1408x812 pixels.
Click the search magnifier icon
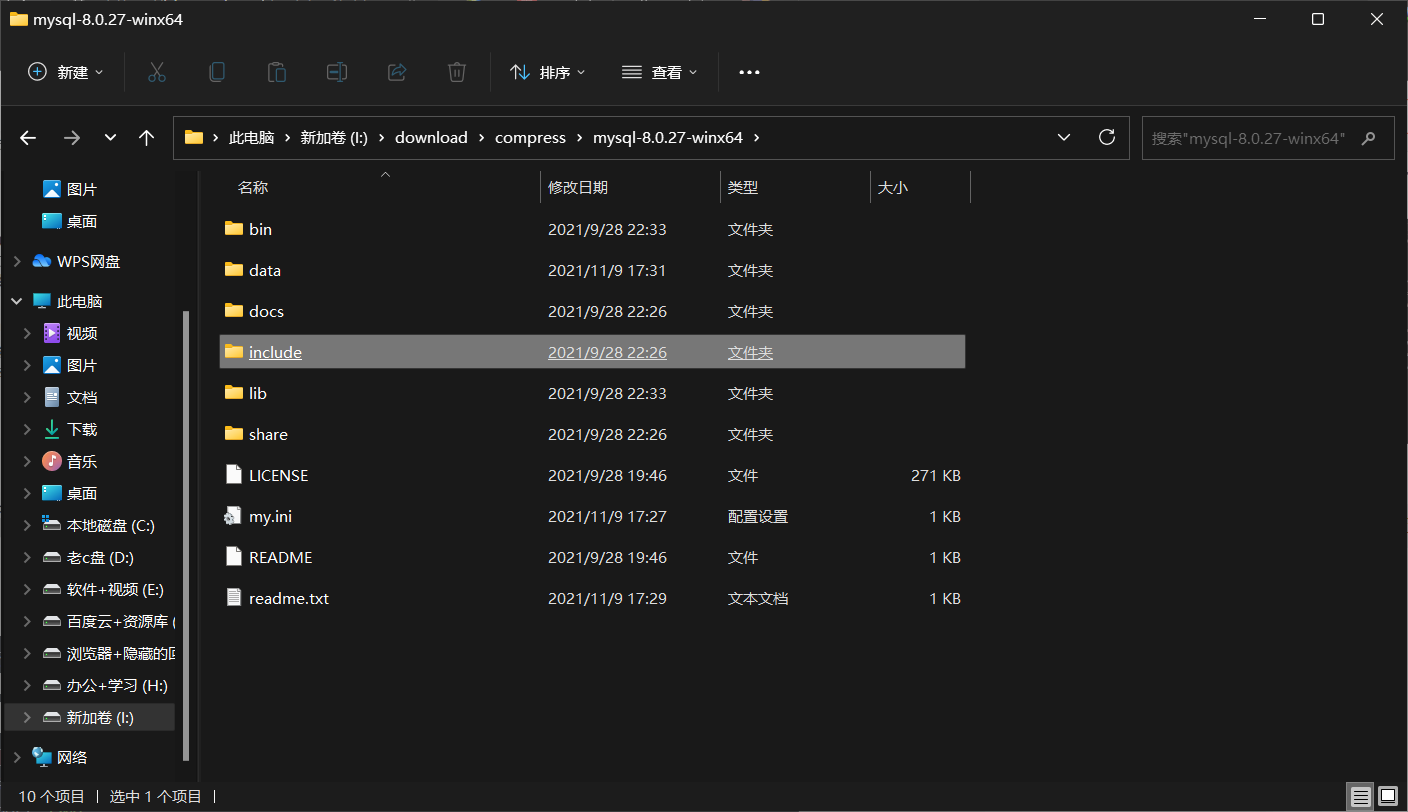(1370, 138)
